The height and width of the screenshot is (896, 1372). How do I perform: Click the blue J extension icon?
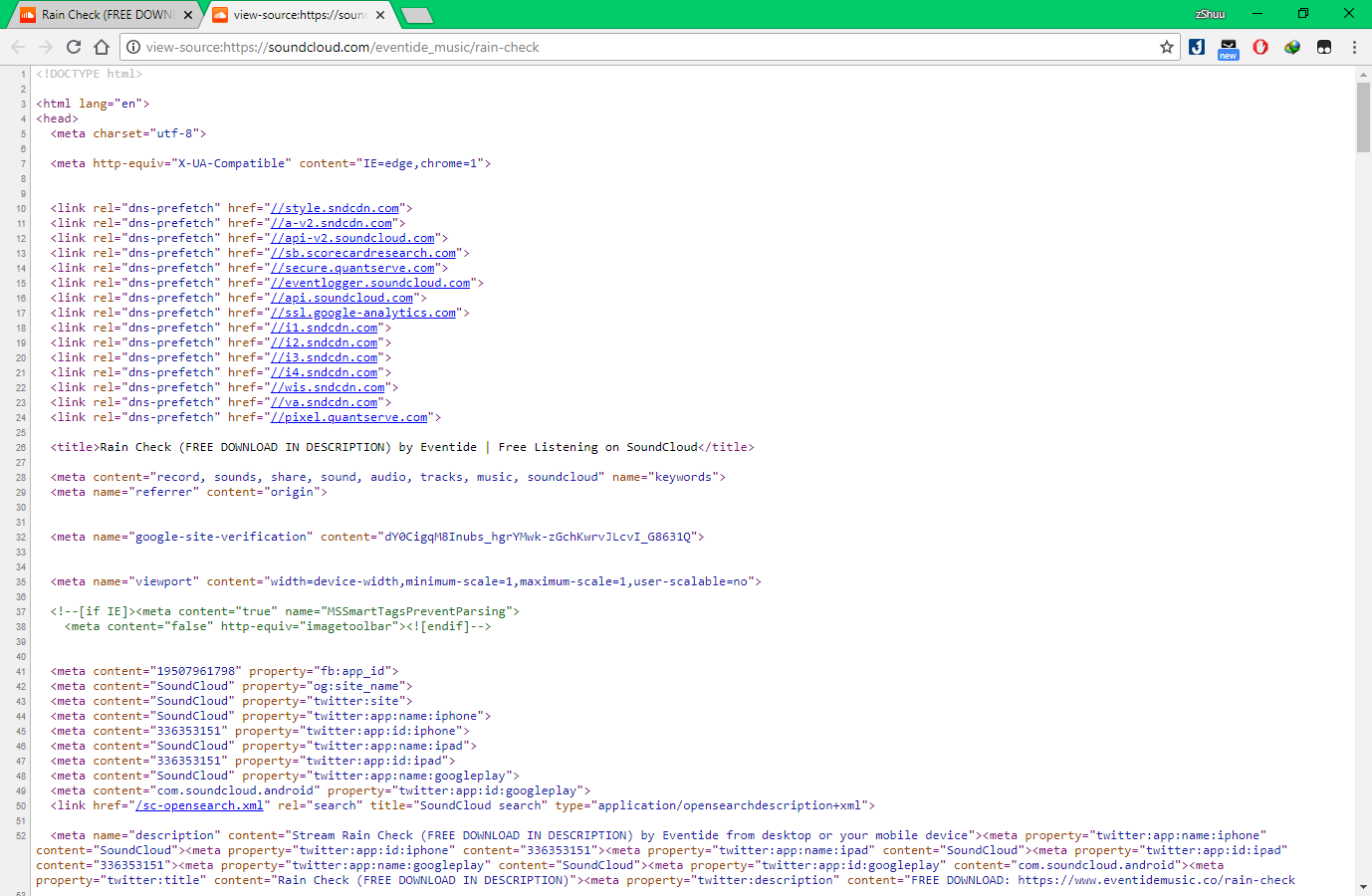(x=1197, y=47)
